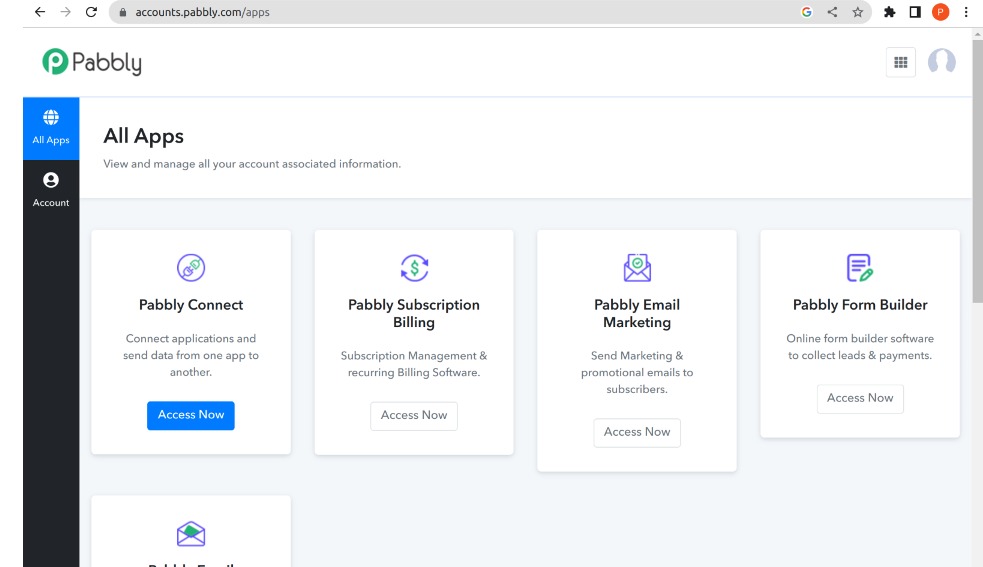Open the browser extensions puzzle icon

pyautogui.click(x=889, y=12)
